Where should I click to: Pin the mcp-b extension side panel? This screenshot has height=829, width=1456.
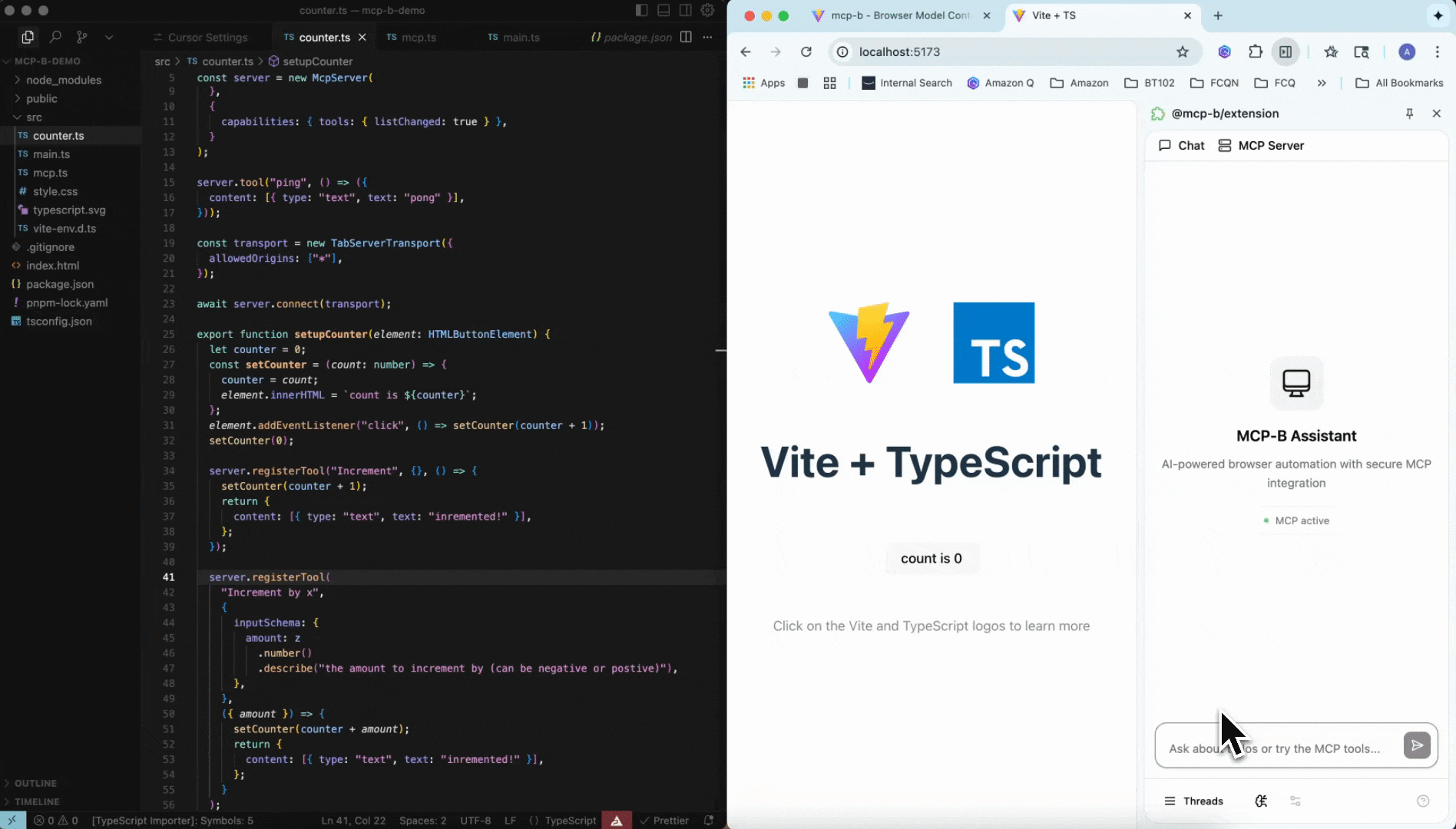coord(1409,114)
